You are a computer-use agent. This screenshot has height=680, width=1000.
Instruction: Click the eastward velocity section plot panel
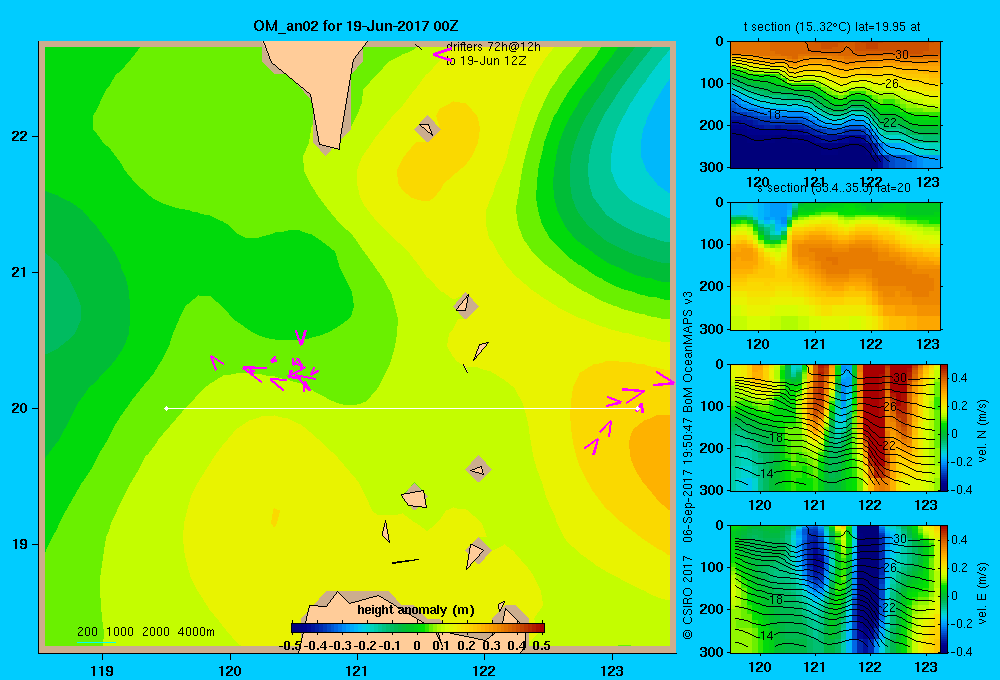coord(835,589)
